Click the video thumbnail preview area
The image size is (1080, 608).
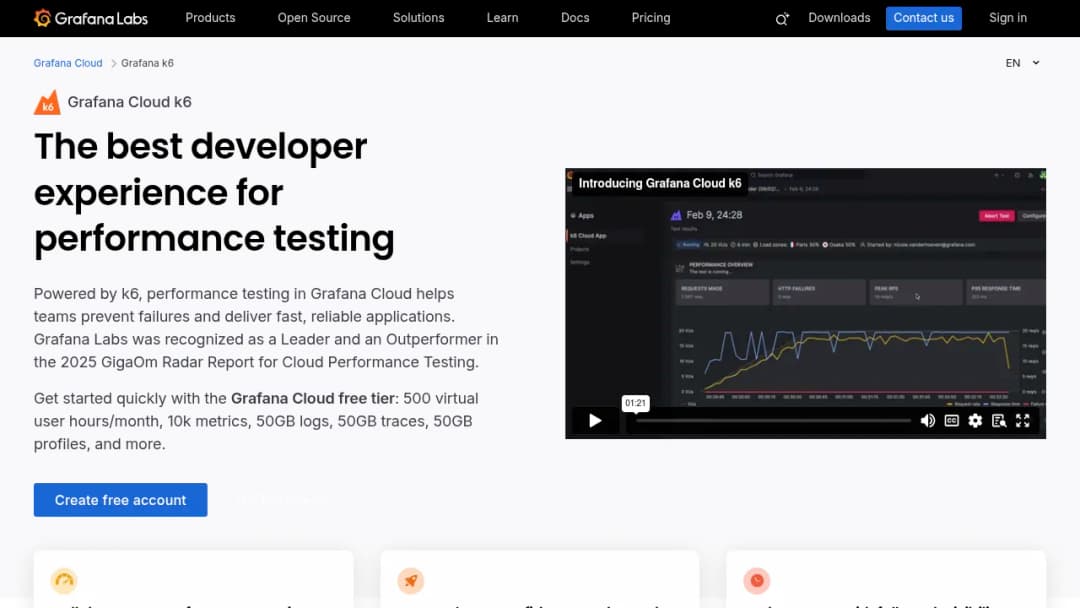click(x=805, y=303)
